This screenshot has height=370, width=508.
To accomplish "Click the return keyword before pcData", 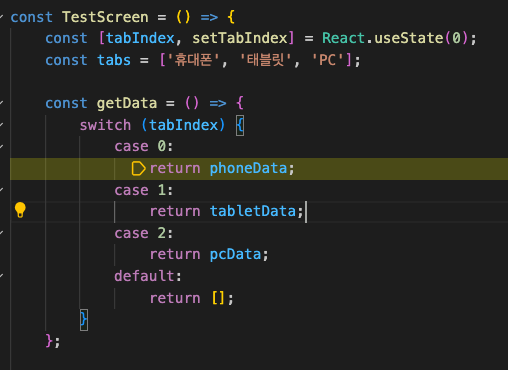I will click(175, 255).
